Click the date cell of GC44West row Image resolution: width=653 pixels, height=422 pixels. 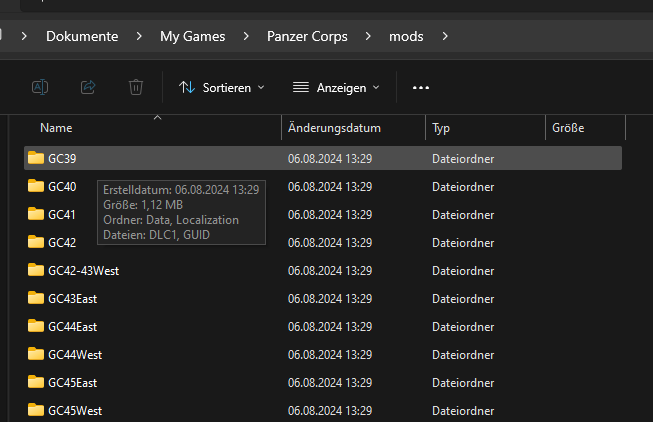pos(330,355)
